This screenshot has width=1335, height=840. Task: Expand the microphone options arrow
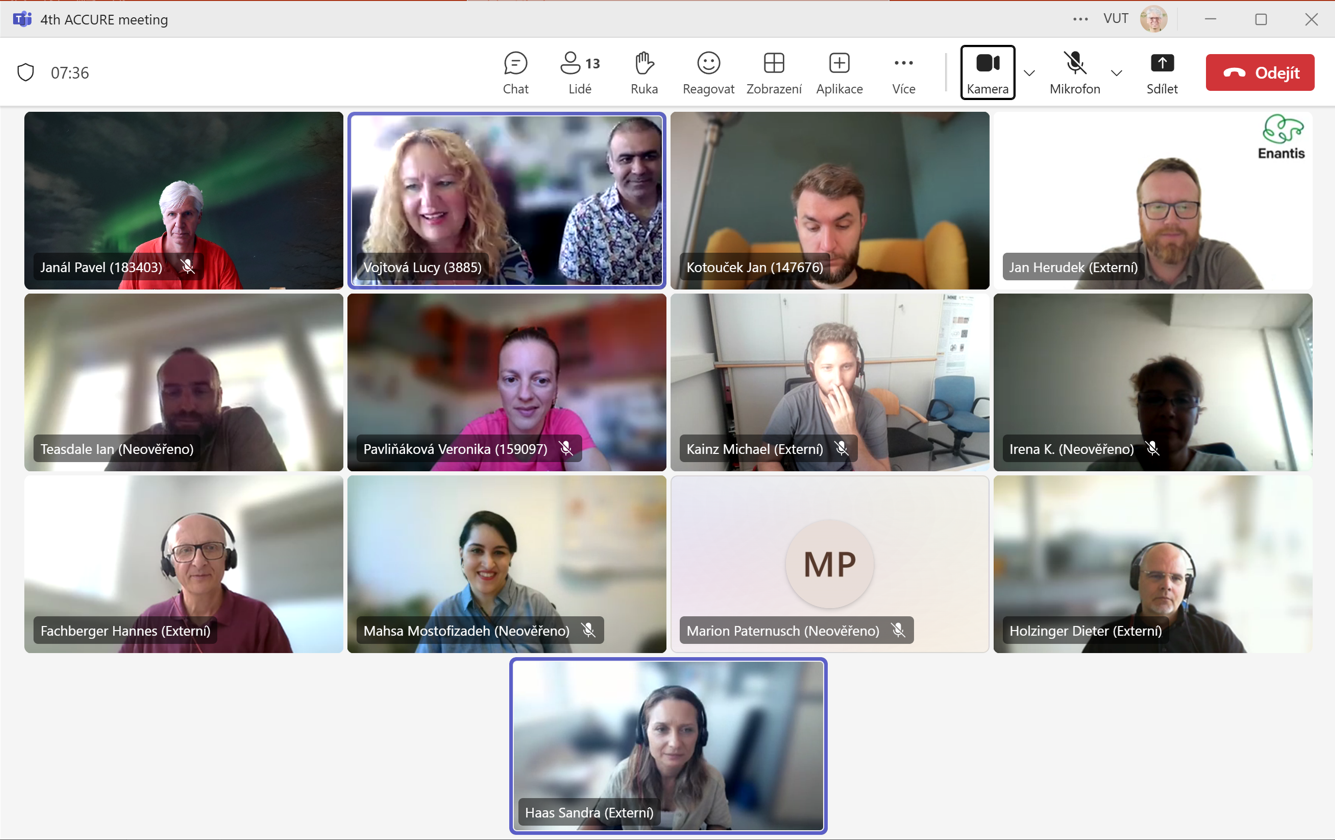[x=1116, y=73]
